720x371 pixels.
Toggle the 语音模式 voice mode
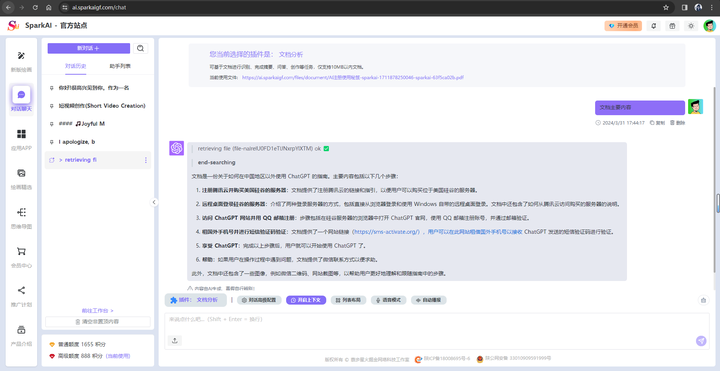tap(388, 300)
